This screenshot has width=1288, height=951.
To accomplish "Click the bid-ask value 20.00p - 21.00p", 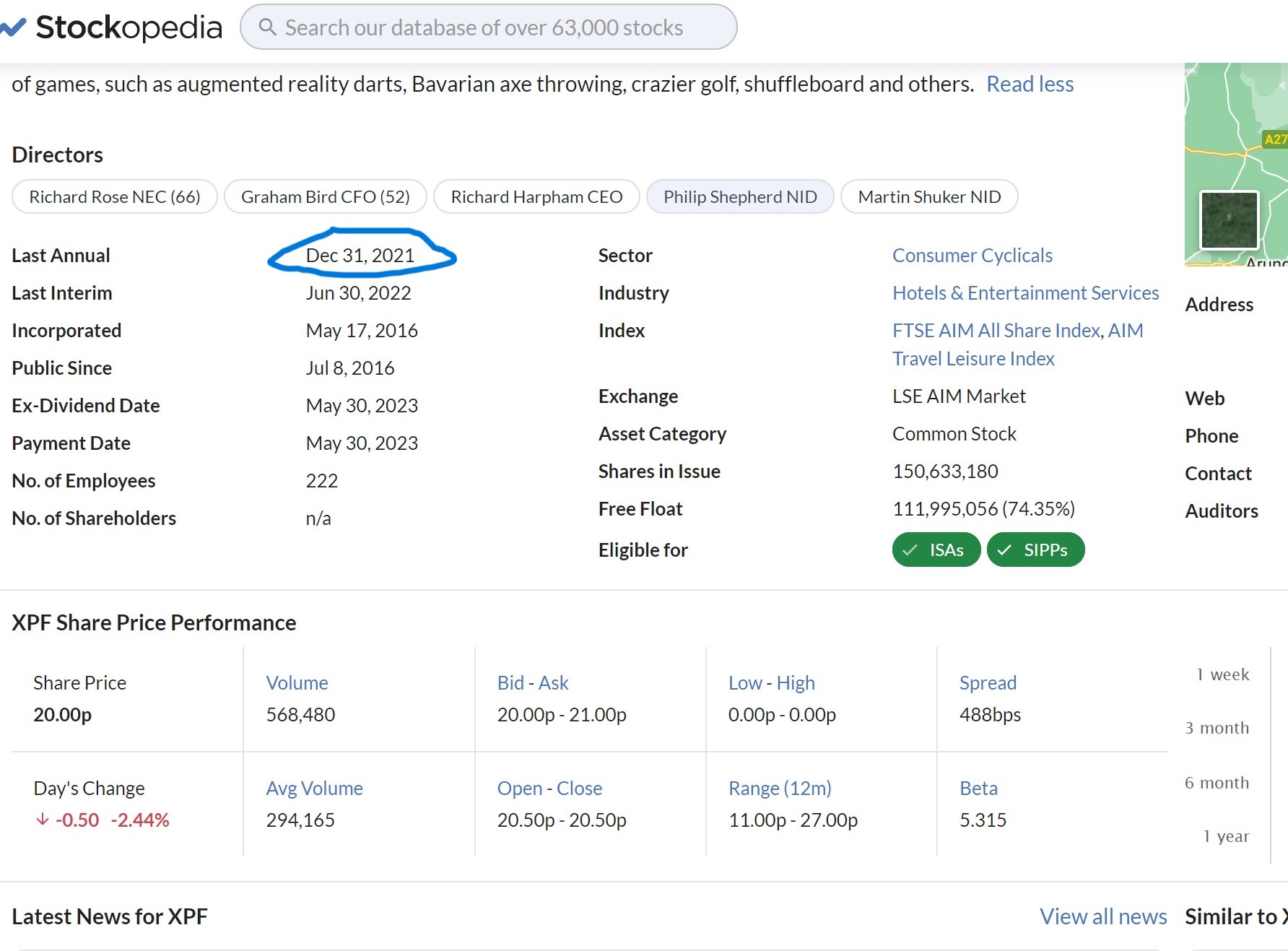I will click(x=562, y=714).
